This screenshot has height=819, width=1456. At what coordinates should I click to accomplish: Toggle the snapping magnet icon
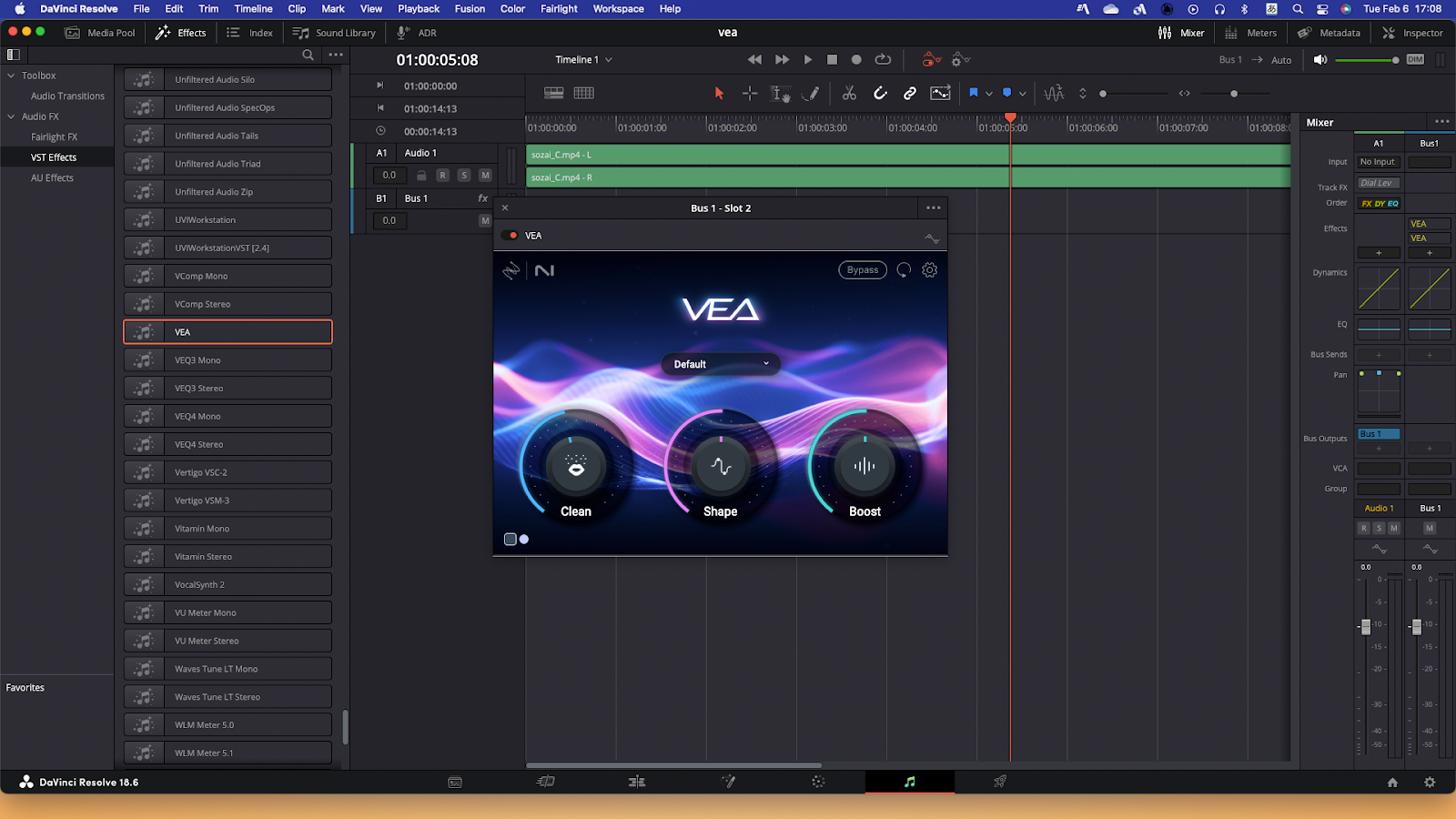tap(880, 93)
